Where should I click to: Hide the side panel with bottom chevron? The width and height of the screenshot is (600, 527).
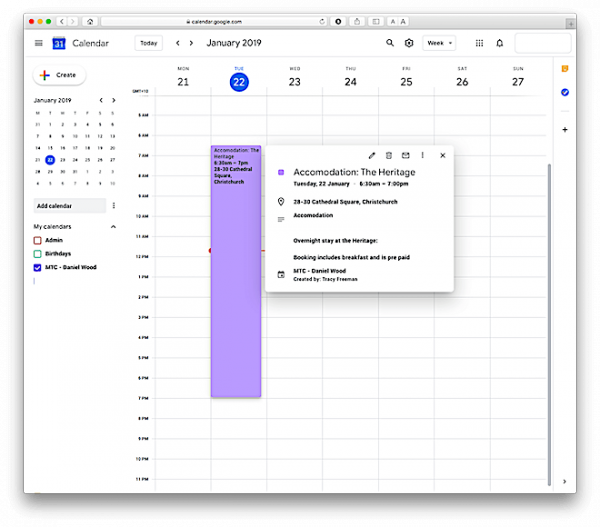click(x=564, y=481)
